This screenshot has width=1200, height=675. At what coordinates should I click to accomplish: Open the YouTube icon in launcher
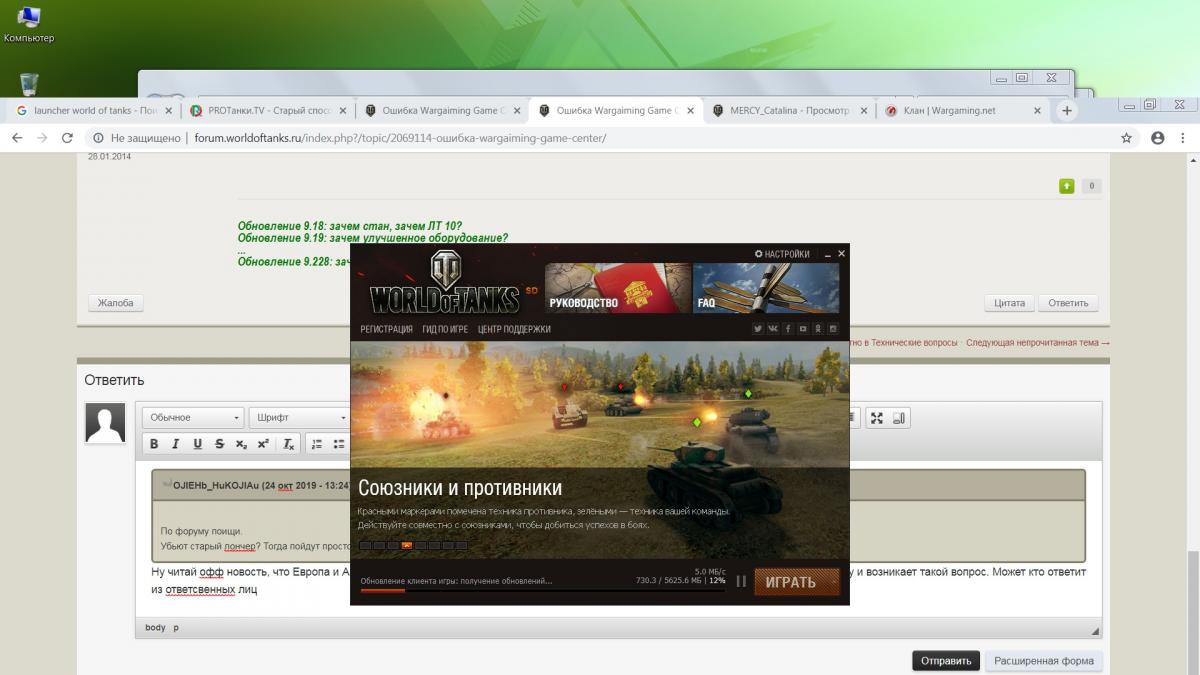pos(803,329)
